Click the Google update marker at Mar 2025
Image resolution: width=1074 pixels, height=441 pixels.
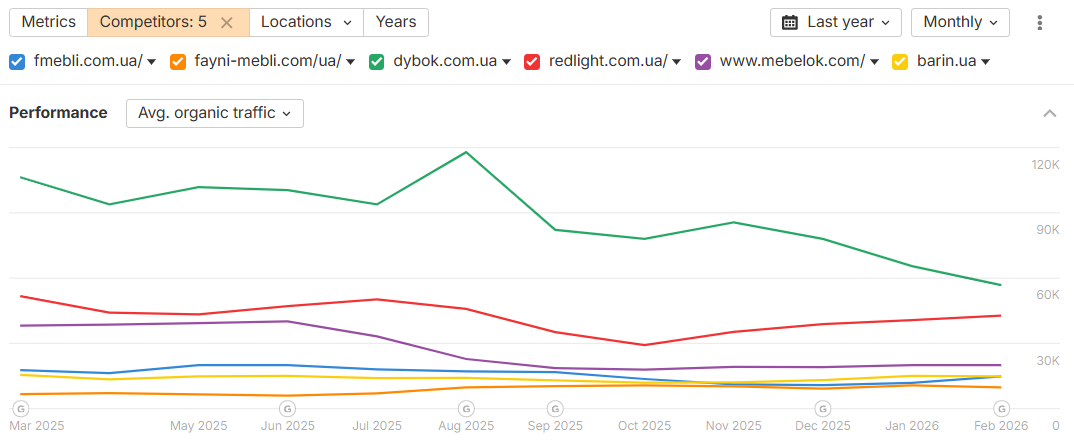pyautogui.click(x=19, y=408)
